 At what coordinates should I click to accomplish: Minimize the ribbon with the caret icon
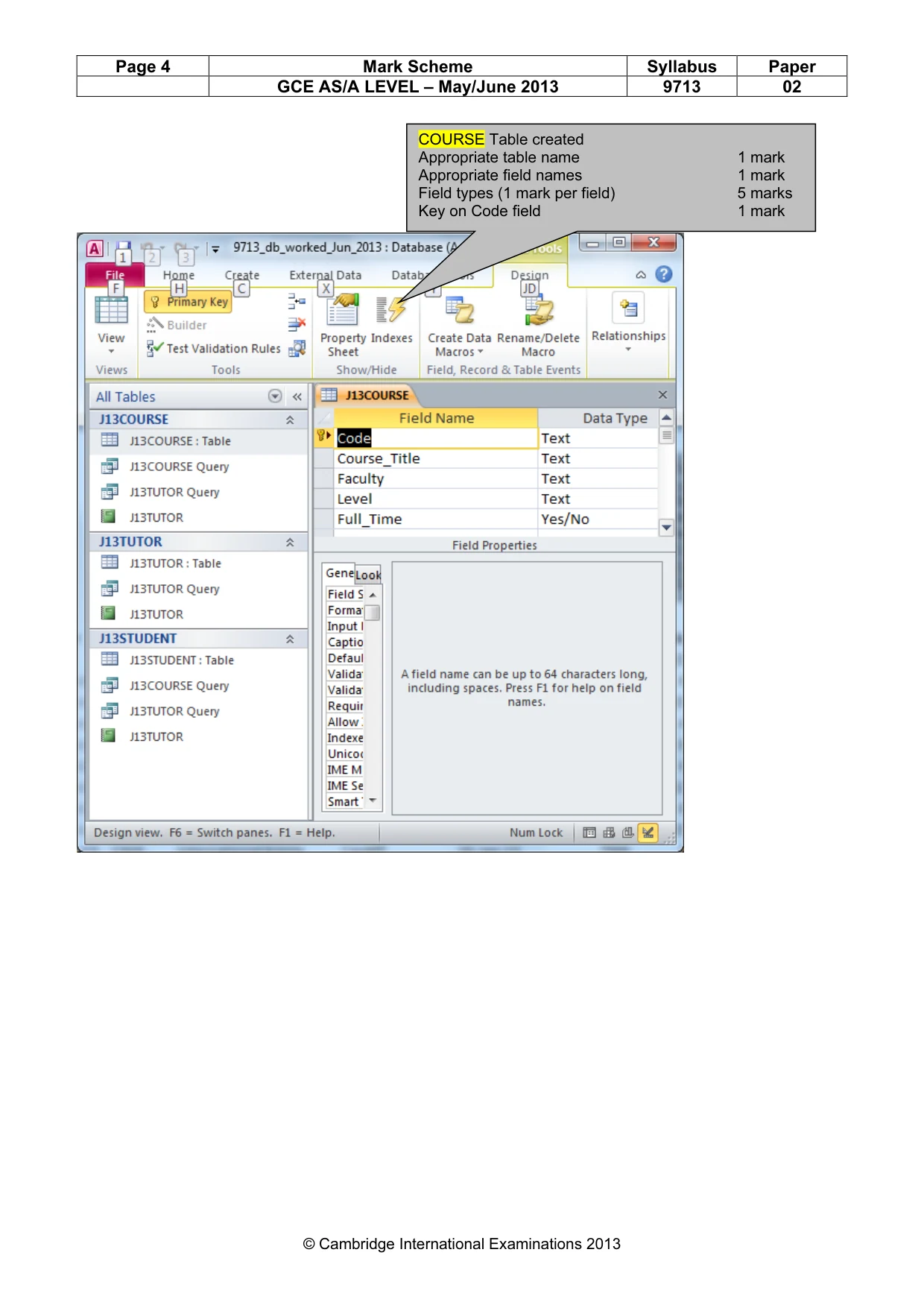tap(641, 275)
